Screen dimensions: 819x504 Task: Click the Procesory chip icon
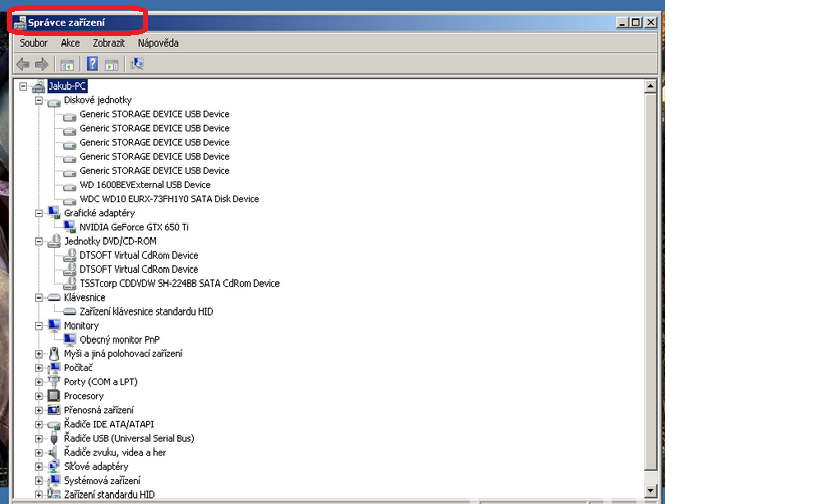tap(54, 396)
